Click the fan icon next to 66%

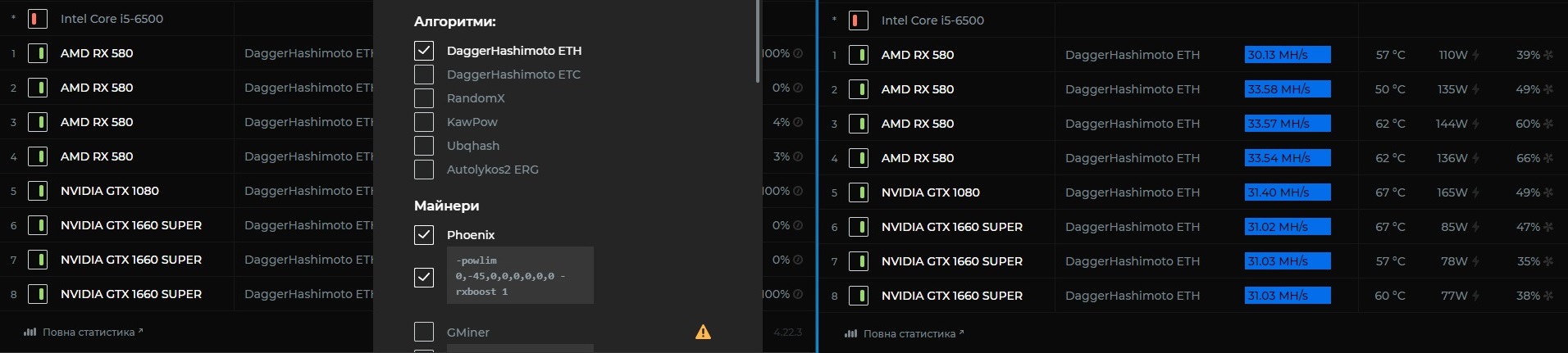pos(1548,158)
